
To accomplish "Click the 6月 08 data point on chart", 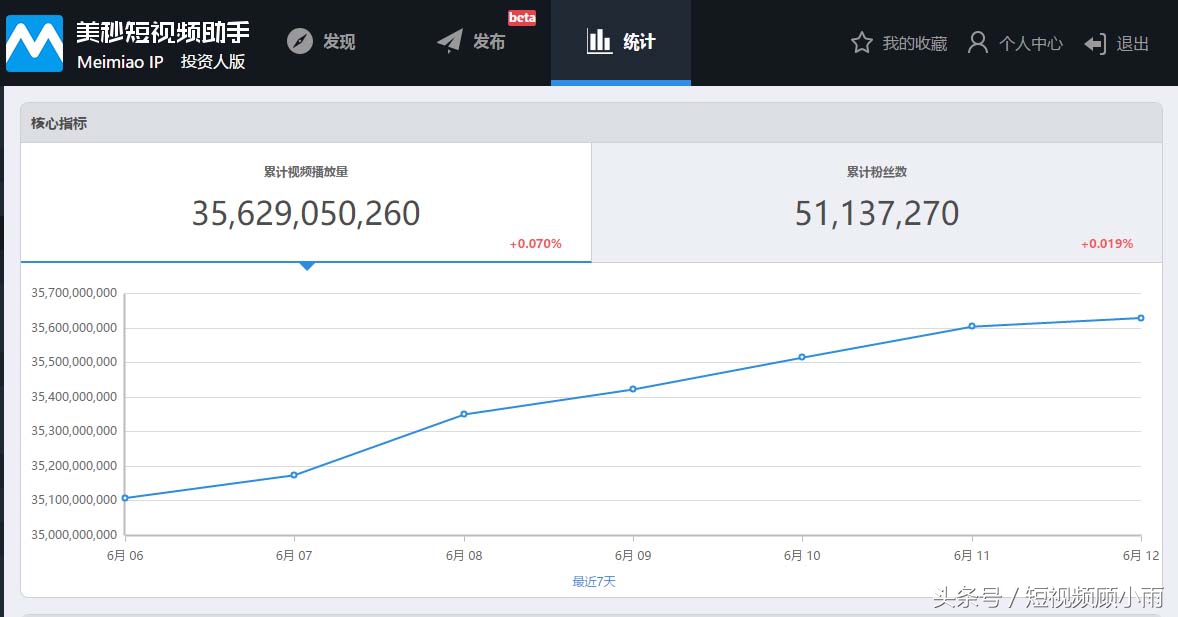I will (464, 414).
